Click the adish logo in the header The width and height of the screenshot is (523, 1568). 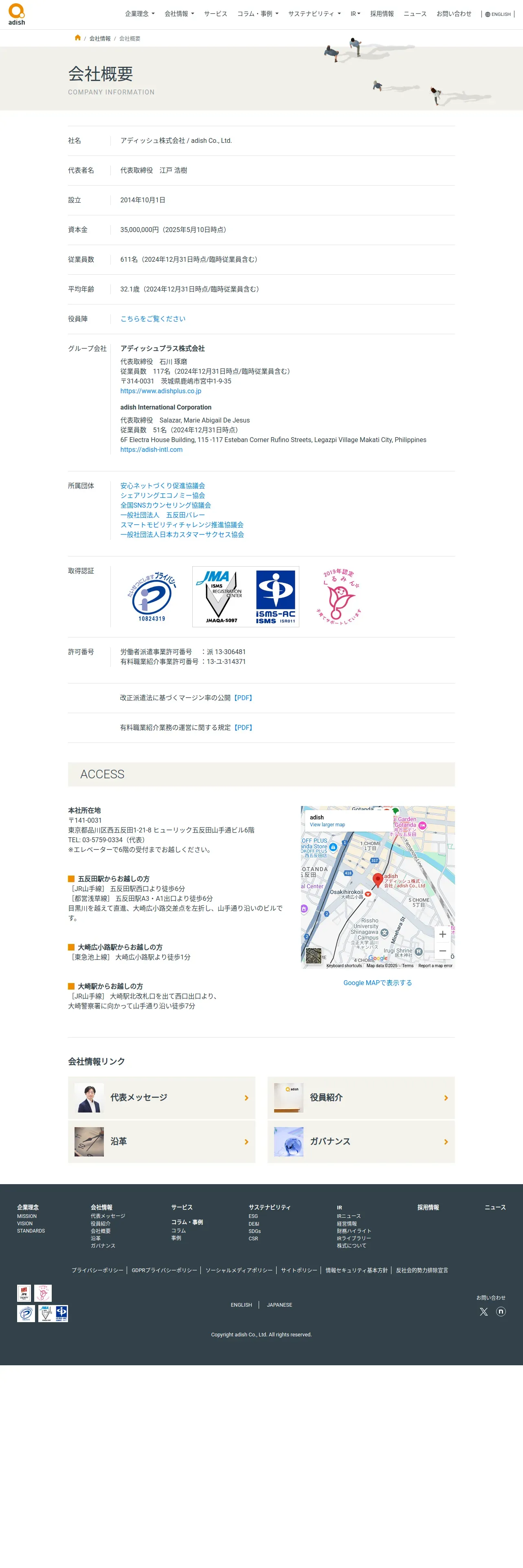click(16, 14)
